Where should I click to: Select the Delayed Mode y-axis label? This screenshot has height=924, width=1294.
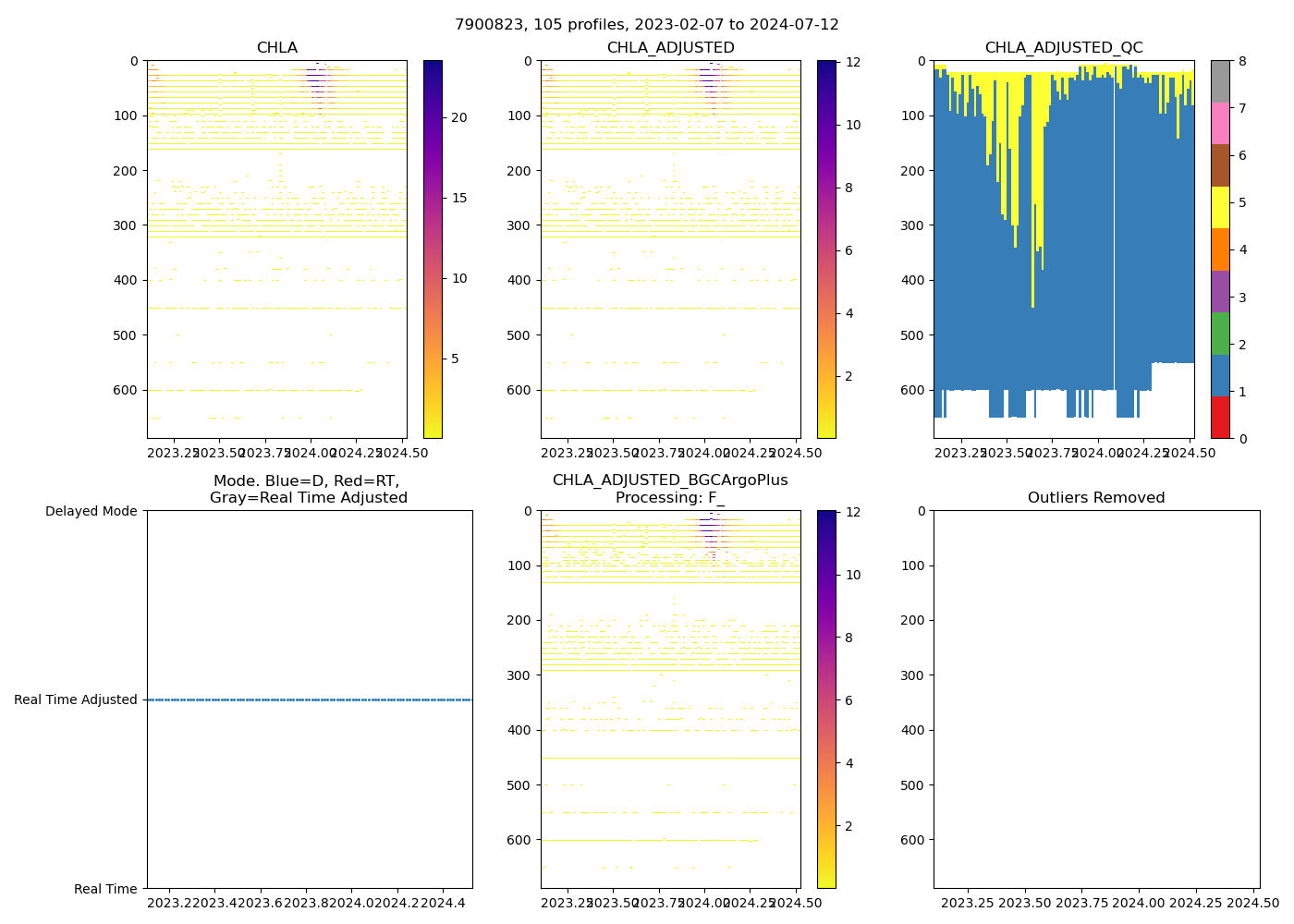(91, 511)
